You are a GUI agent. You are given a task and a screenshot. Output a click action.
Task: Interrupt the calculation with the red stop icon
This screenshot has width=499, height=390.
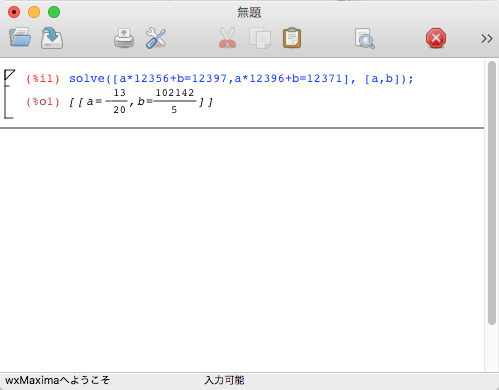[436, 38]
